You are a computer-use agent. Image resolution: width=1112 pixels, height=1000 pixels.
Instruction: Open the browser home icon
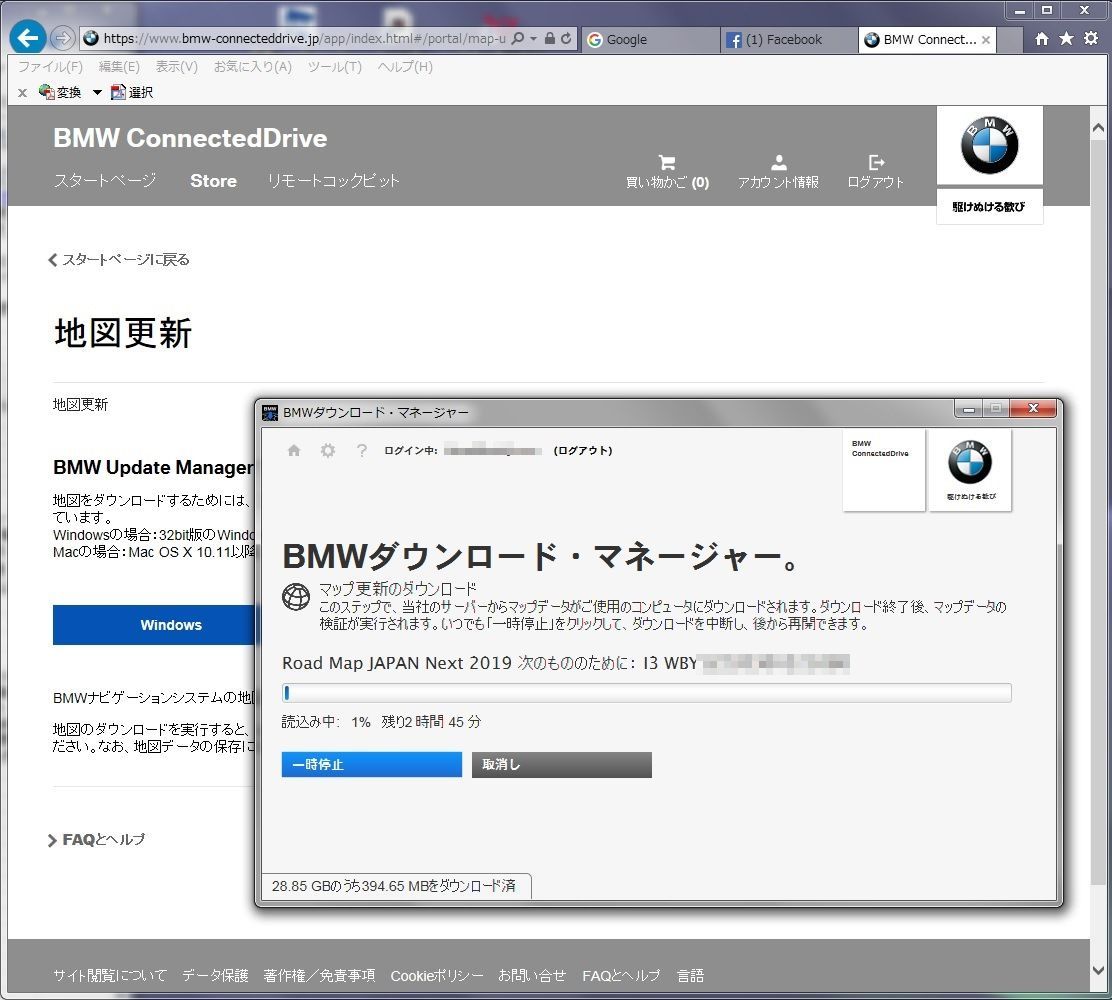[x=1042, y=39]
